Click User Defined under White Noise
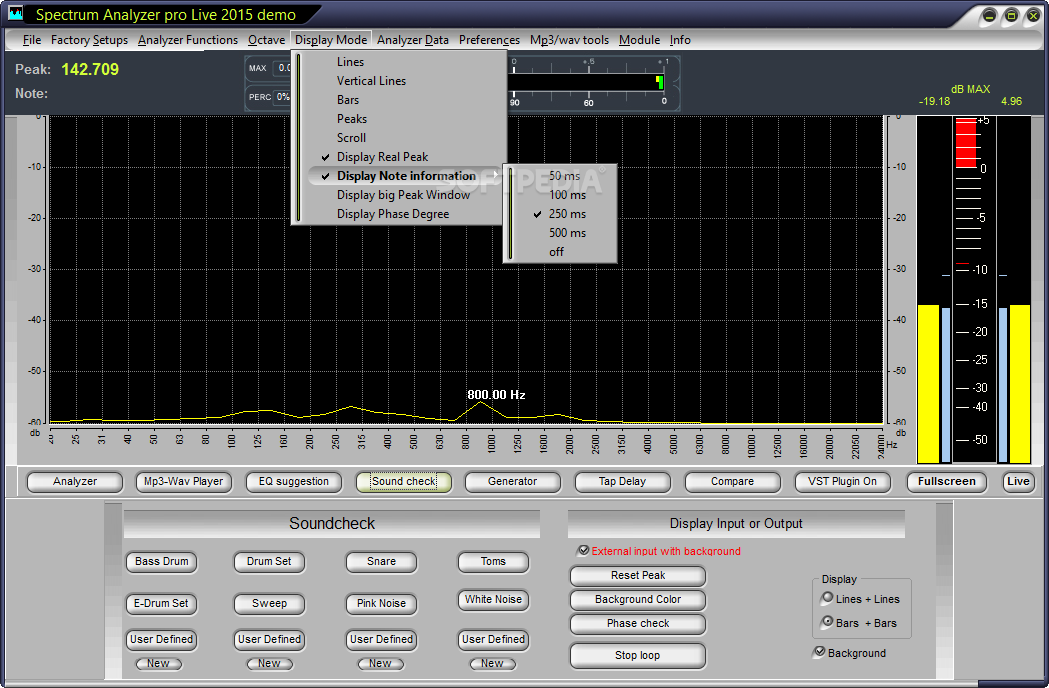Viewport: 1049px width, 688px height. (x=493, y=639)
